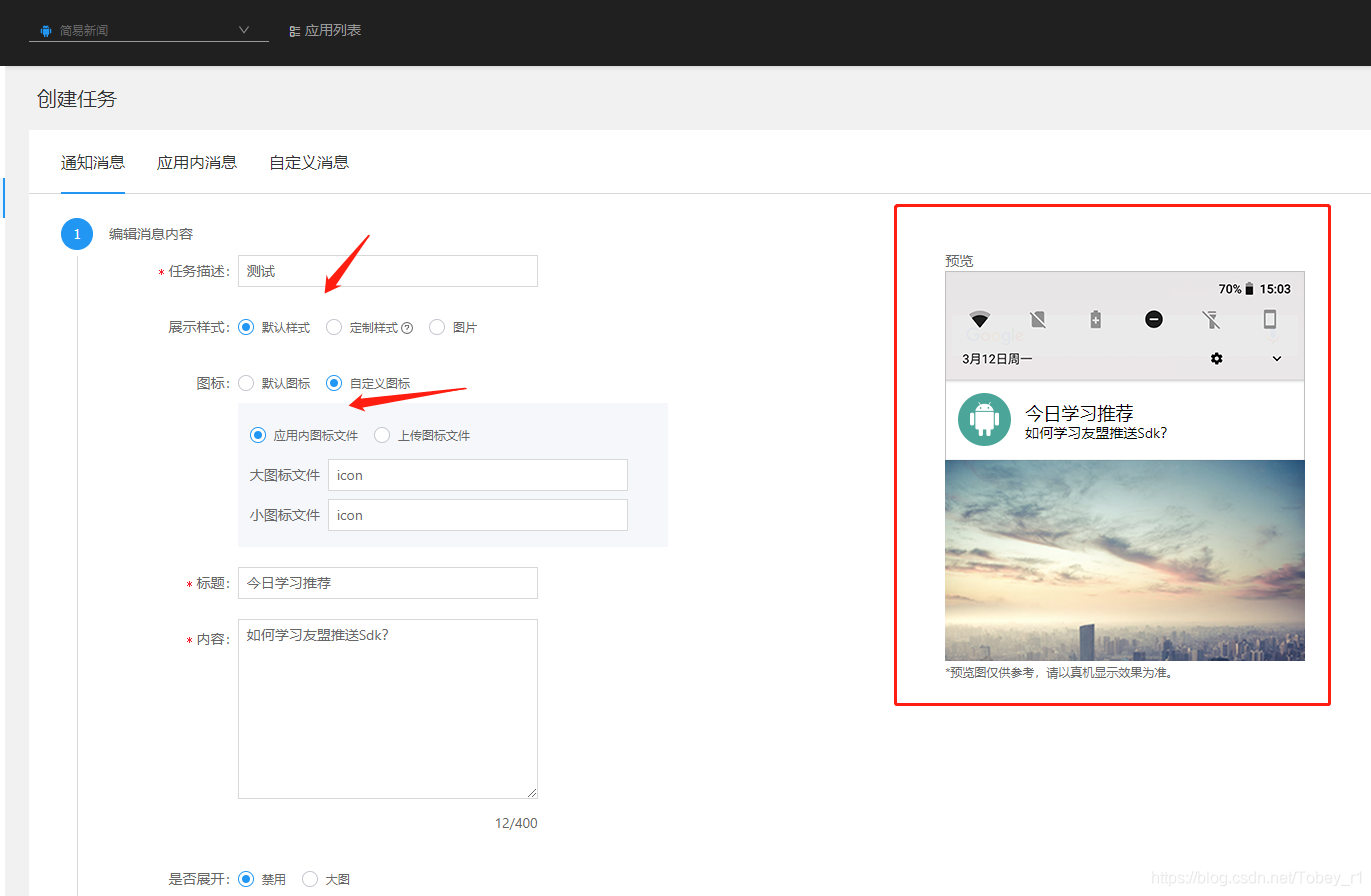Viewport: 1371px width, 896px height.
Task: Click the battery saver icon in the preview
Action: click(1094, 318)
